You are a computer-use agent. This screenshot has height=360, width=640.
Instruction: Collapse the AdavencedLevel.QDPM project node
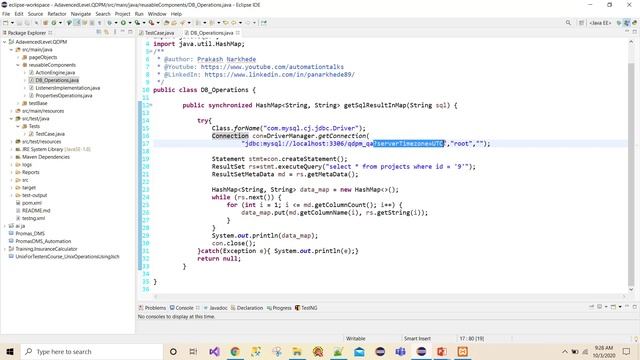4,42
